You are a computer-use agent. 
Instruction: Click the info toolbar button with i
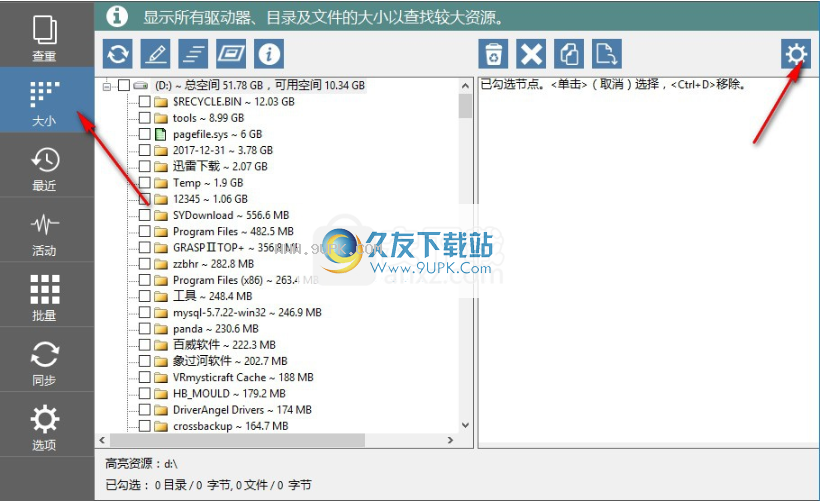point(269,54)
